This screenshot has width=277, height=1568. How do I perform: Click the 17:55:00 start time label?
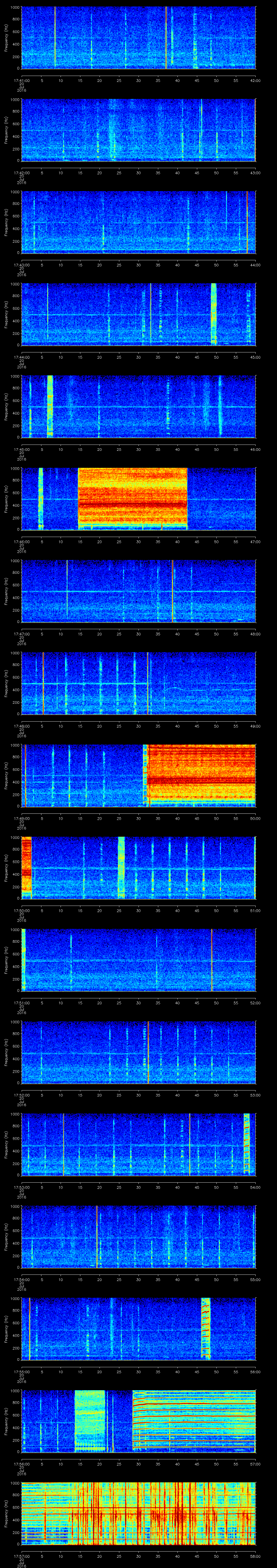21,1371
